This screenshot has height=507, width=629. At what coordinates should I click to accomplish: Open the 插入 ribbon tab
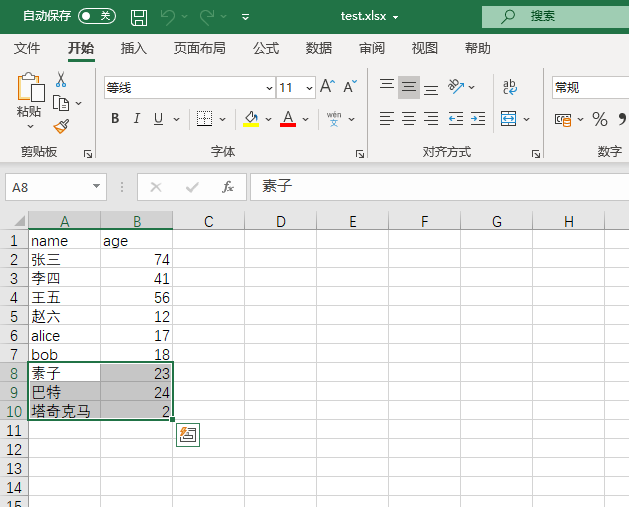coord(134,48)
